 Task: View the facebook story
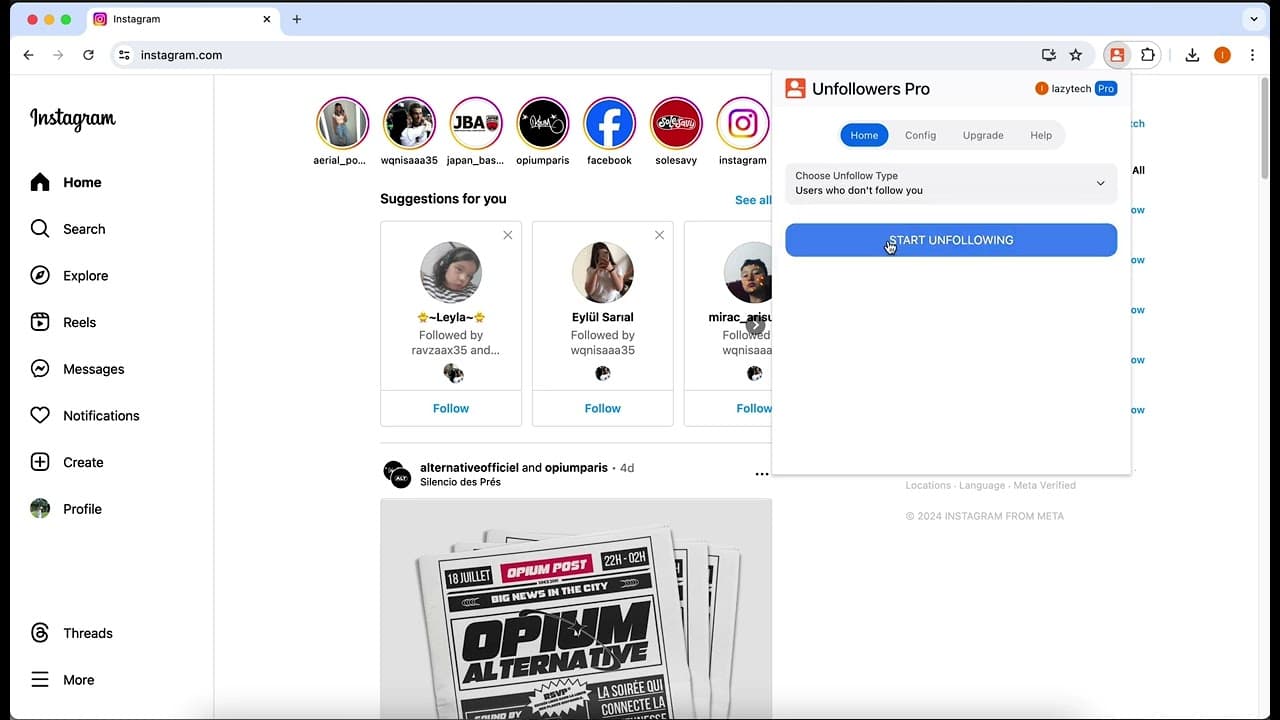tap(609, 123)
